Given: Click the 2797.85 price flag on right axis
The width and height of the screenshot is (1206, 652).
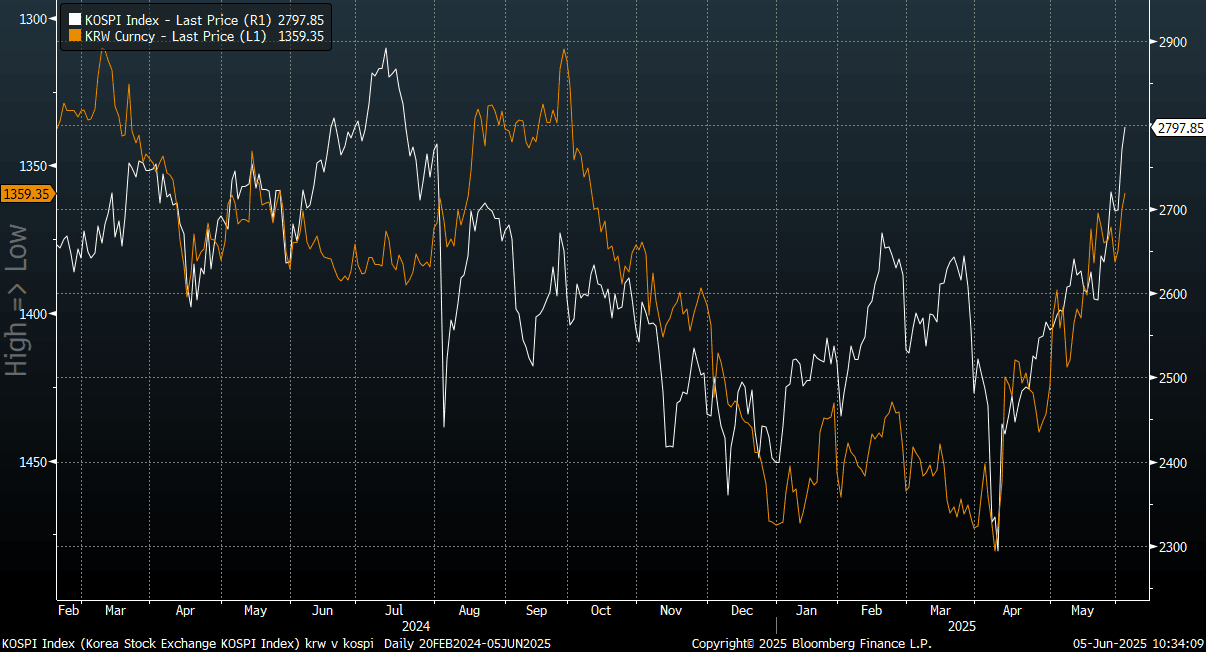Looking at the screenshot, I should [x=1180, y=128].
